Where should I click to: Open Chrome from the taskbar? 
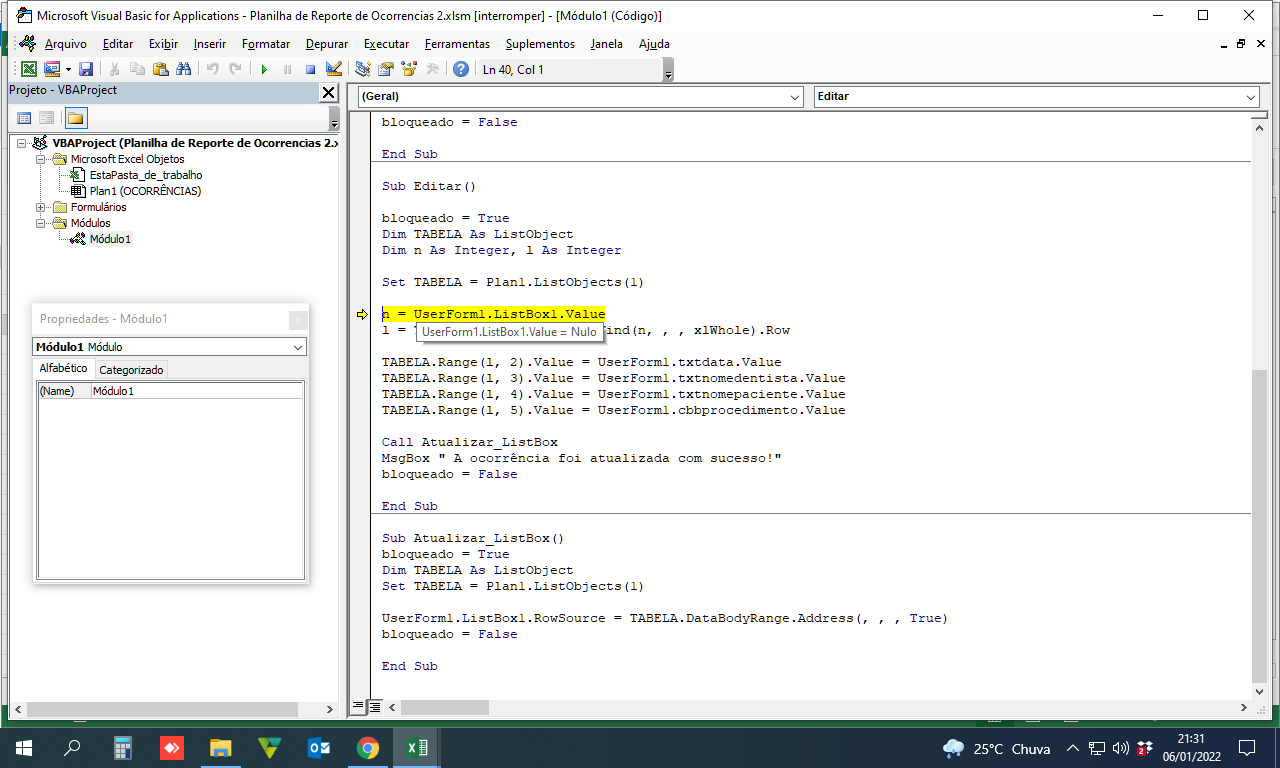(x=367, y=748)
